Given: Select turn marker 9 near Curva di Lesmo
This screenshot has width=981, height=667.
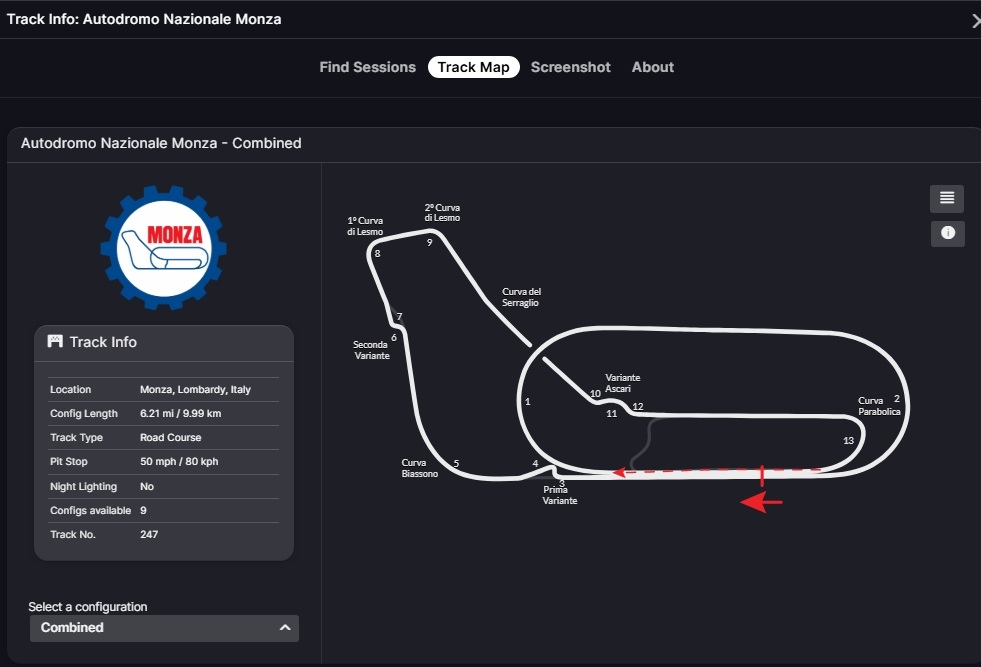Looking at the screenshot, I should (x=429, y=241).
